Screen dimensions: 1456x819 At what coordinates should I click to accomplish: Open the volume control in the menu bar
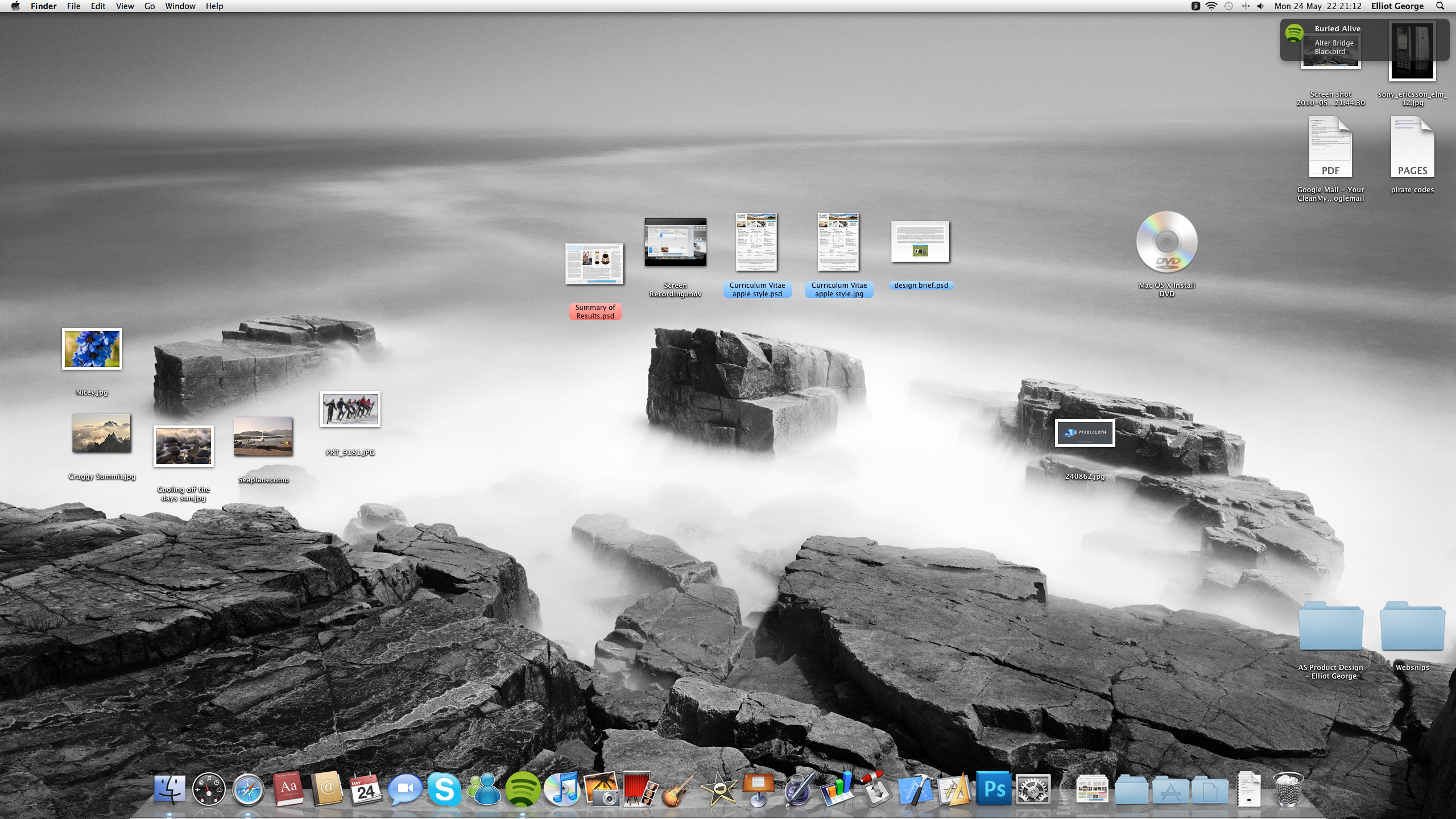click(x=1261, y=6)
